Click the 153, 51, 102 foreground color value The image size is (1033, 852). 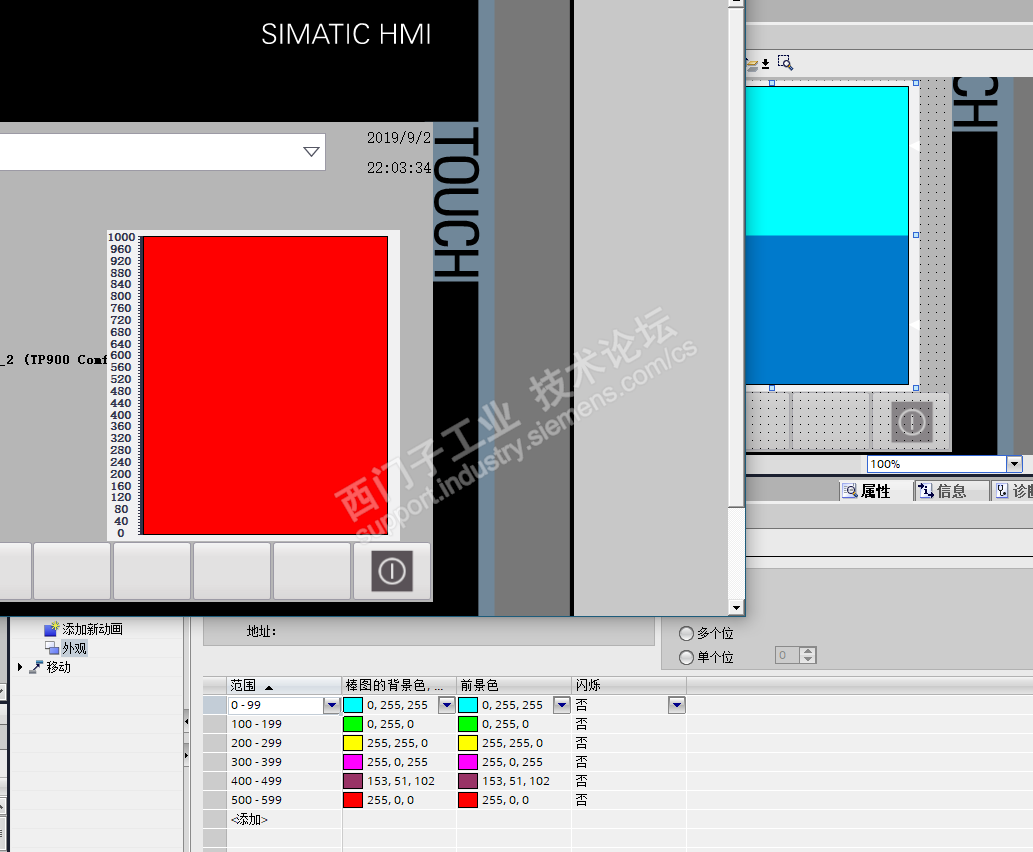tap(516, 781)
